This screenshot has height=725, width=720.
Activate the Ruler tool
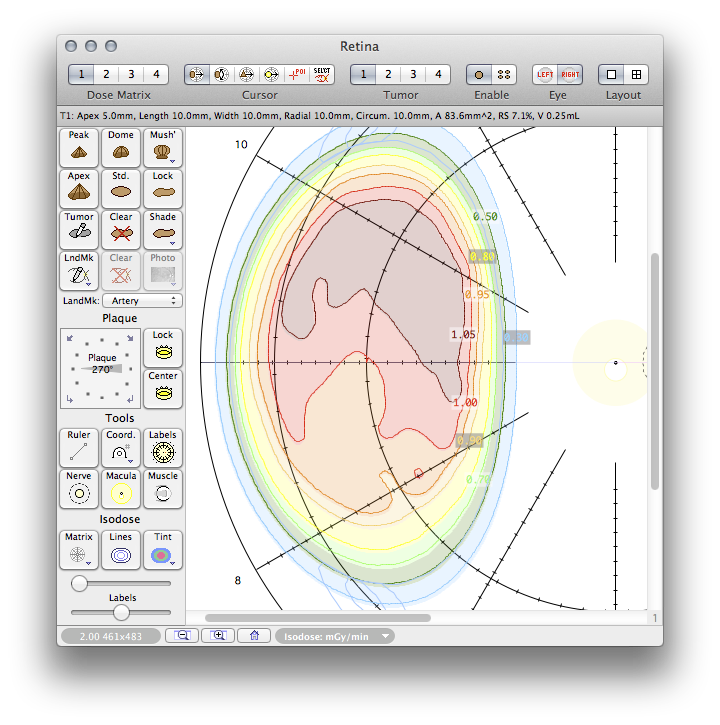click(79, 448)
